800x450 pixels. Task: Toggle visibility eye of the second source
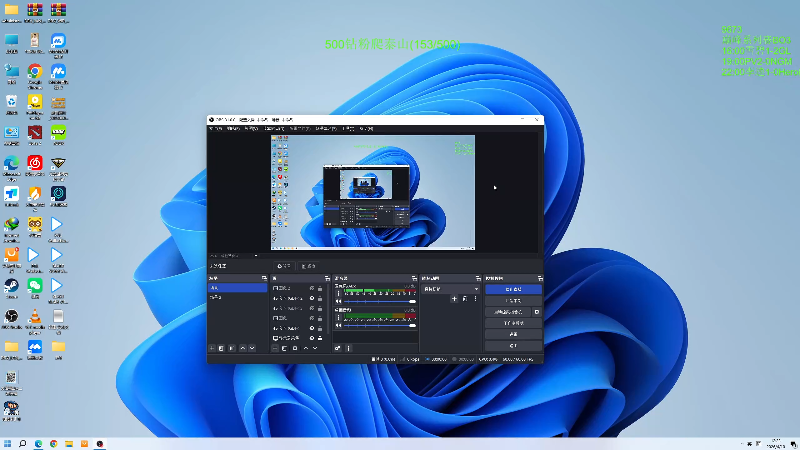(x=312, y=298)
